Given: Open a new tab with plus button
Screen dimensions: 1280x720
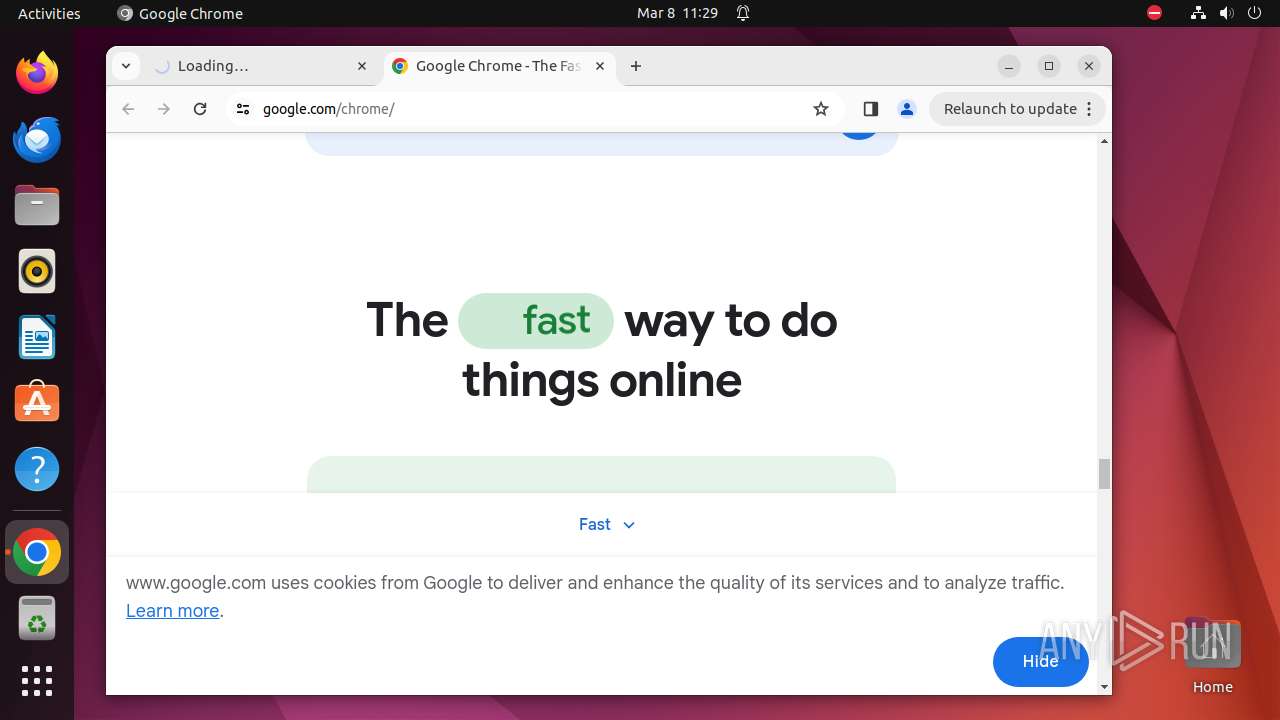Looking at the screenshot, I should [x=636, y=66].
